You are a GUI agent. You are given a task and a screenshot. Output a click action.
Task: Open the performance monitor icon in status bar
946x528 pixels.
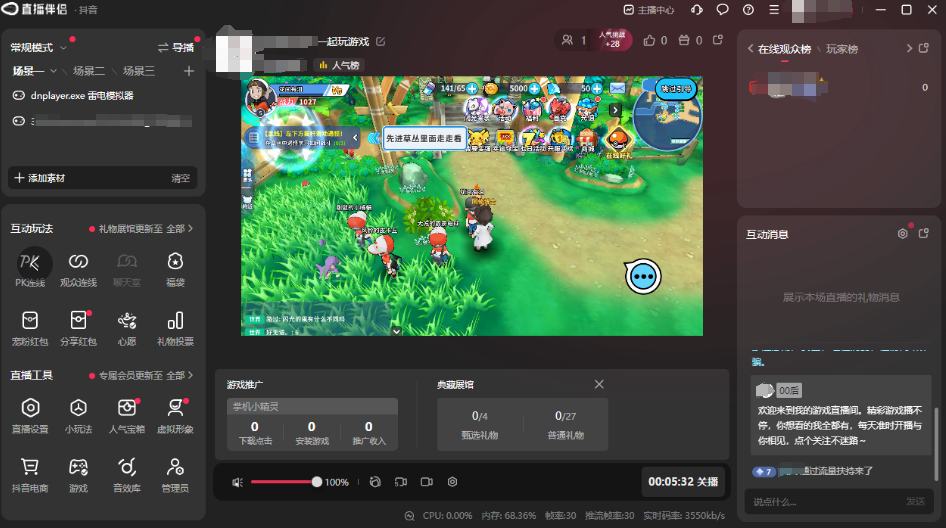pos(410,516)
